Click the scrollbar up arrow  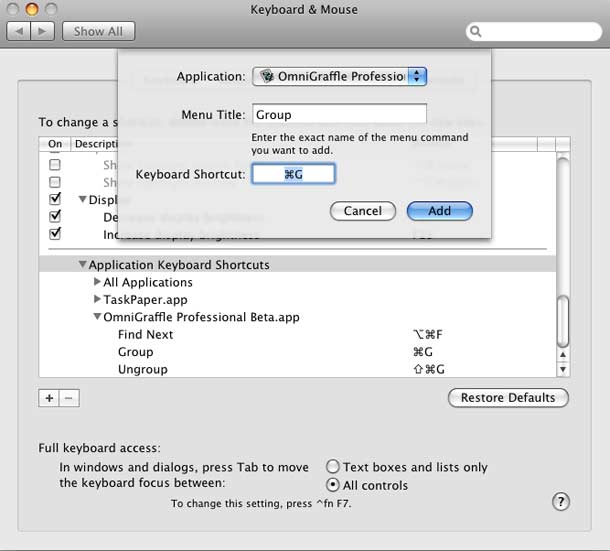(563, 354)
